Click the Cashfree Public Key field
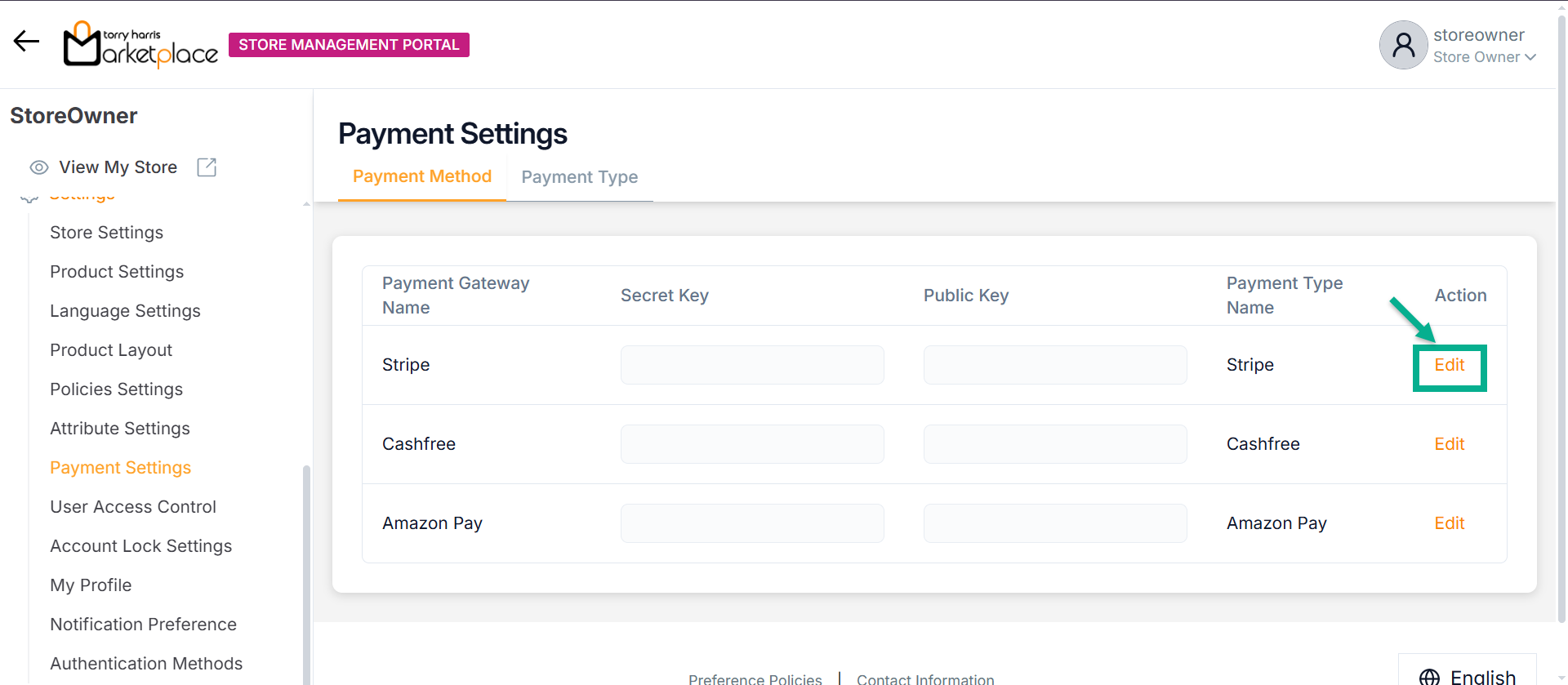Screen dimensions: 1568x685 [1054, 444]
